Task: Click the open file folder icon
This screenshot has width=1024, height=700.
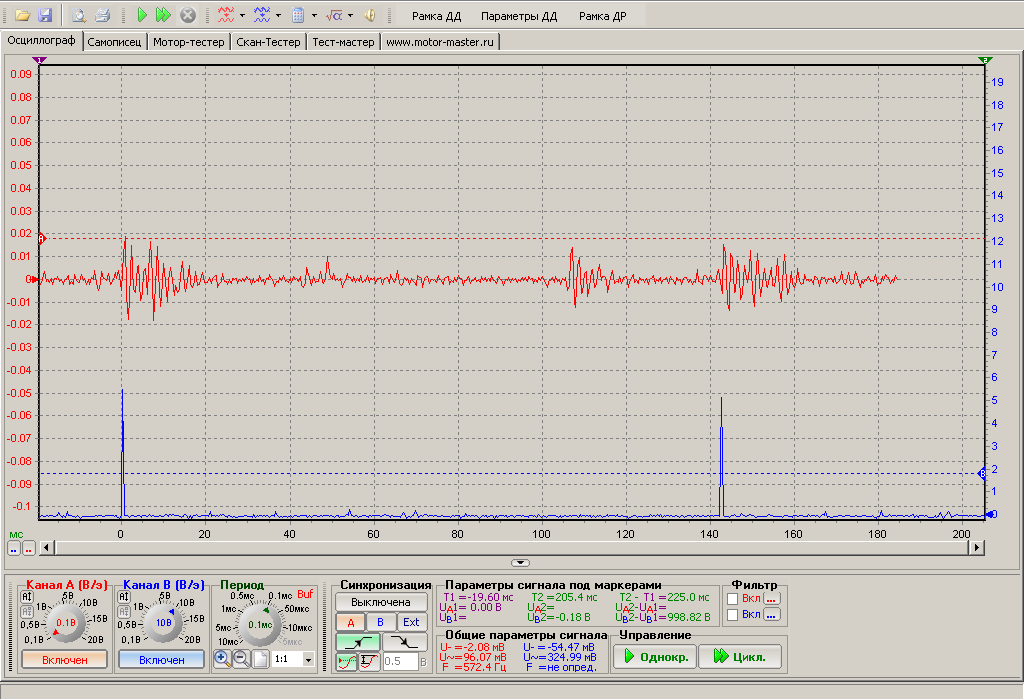Action: 22,16
